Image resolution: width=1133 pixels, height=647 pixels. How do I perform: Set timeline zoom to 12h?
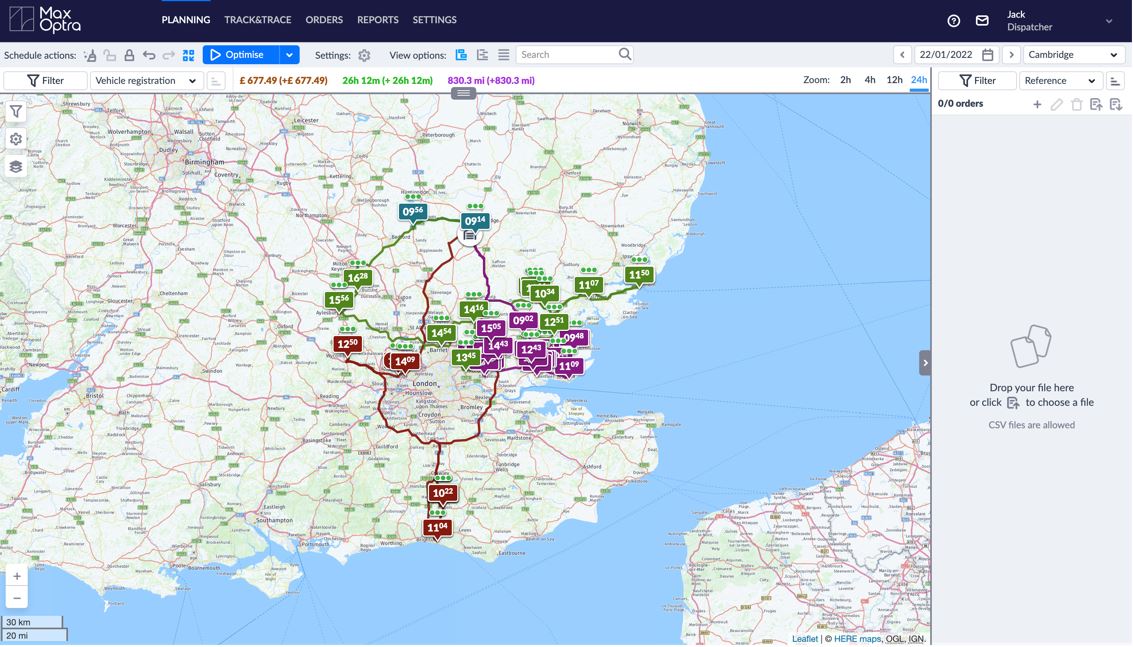coord(894,80)
